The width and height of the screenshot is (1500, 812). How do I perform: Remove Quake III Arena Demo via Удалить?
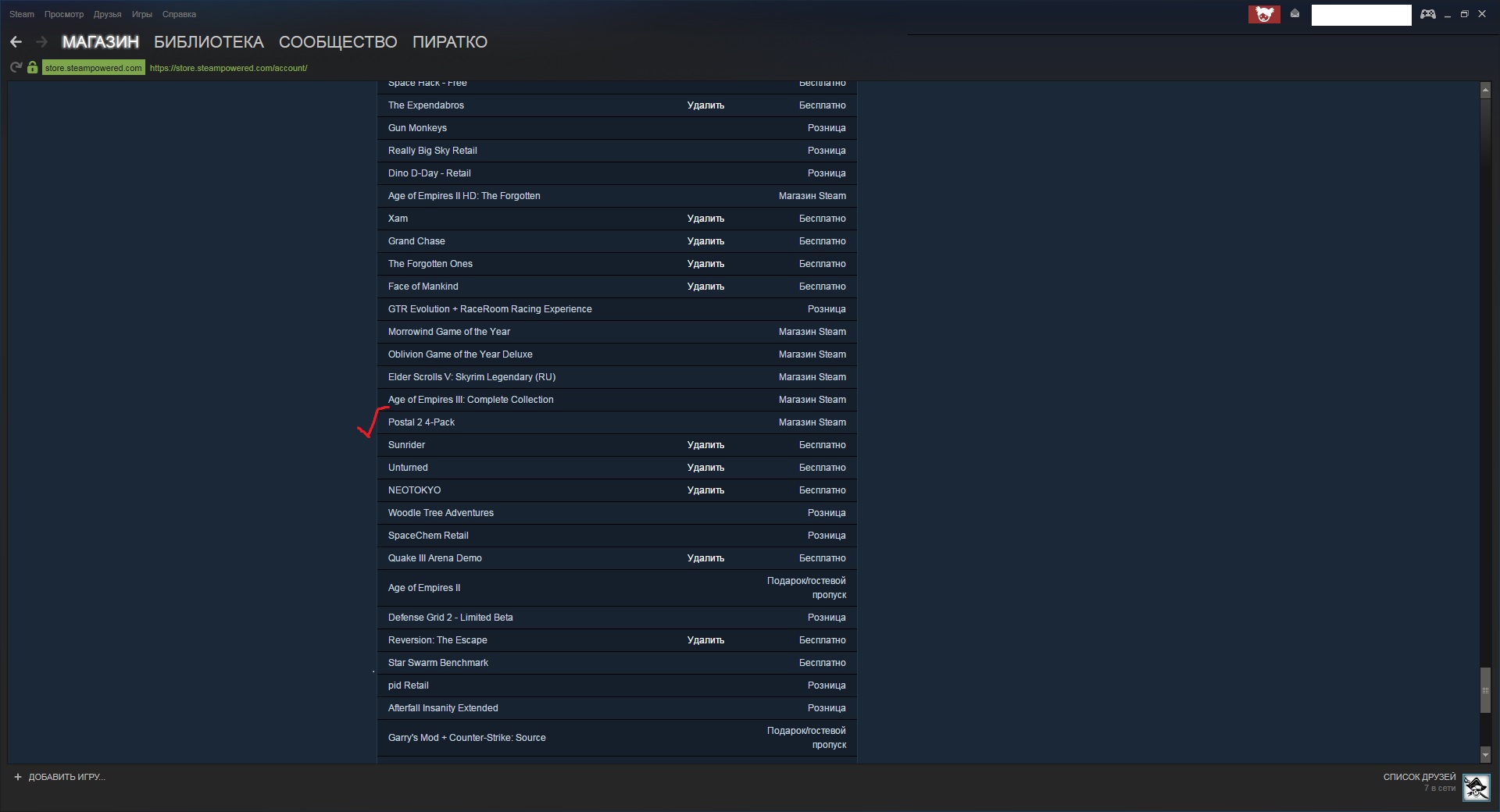(705, 558)
